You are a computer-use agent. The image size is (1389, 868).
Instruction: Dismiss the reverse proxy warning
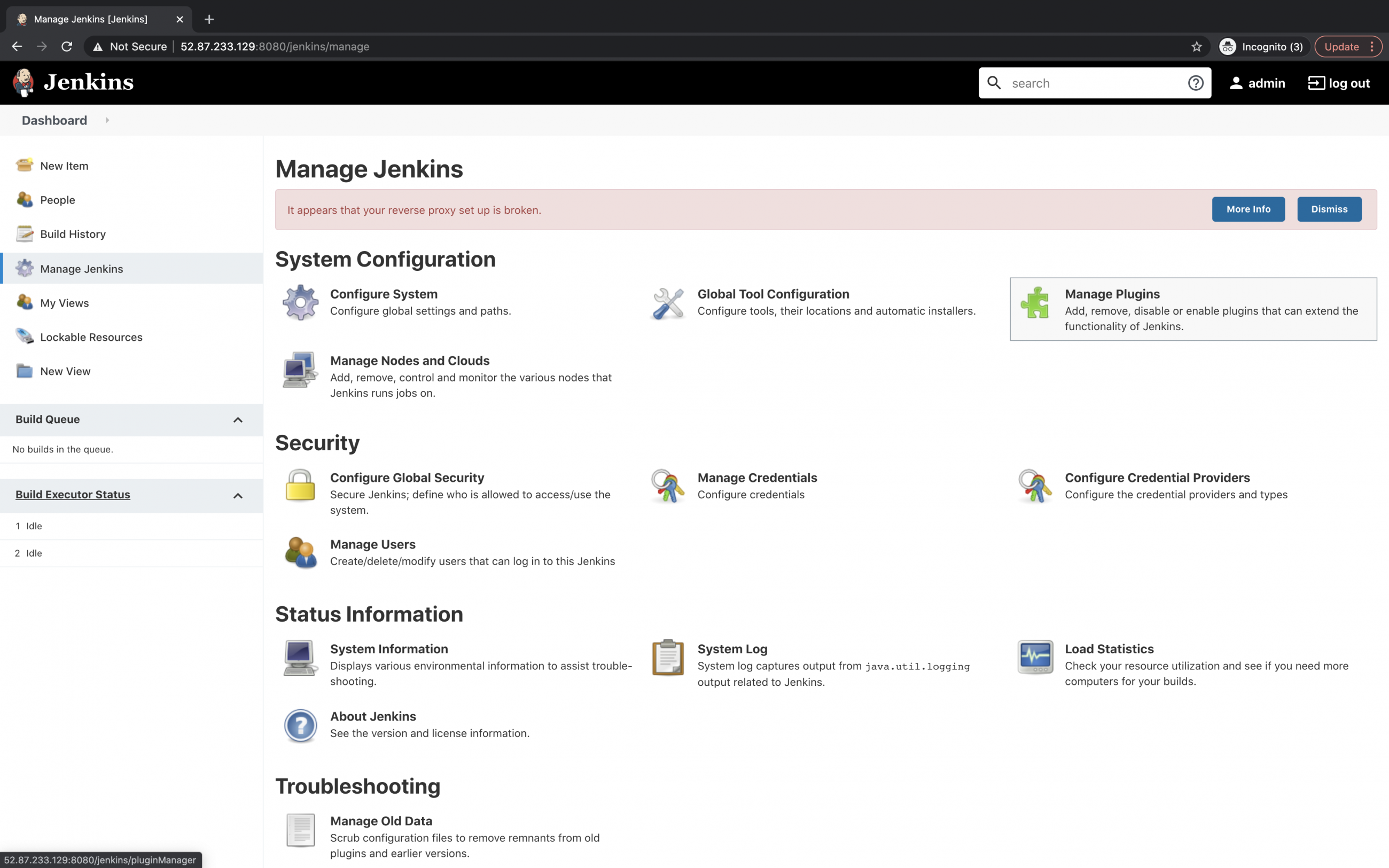pos(1329,209)
